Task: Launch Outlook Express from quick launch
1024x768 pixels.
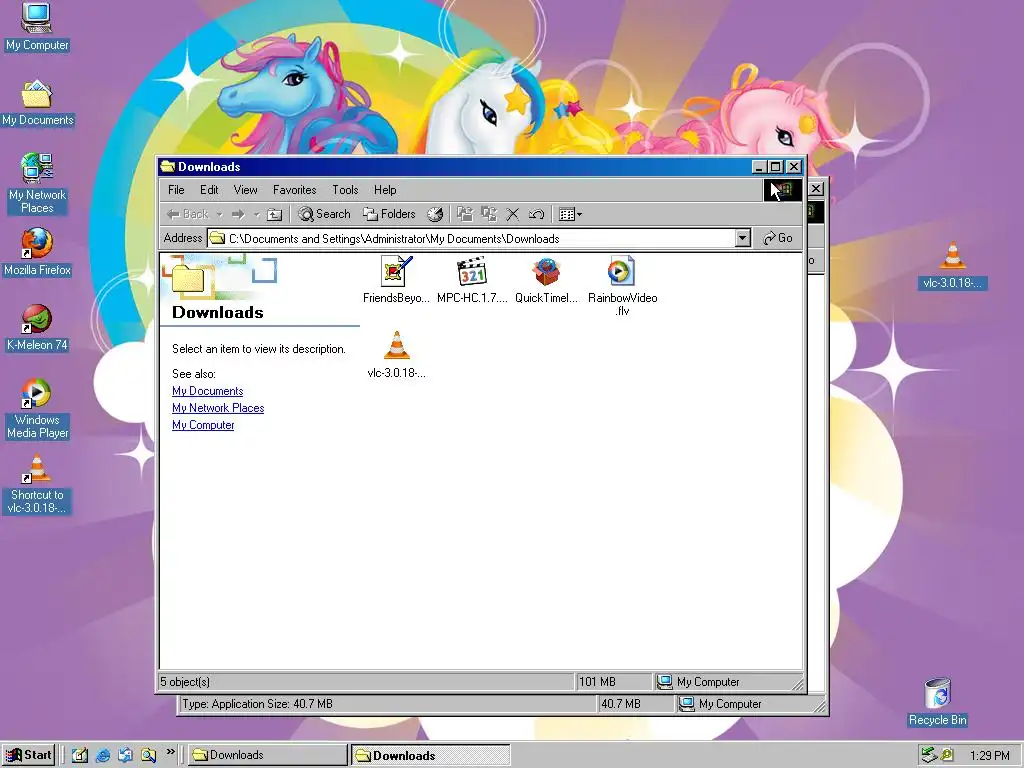Action: pyautogui.click(x=125, y=755)
